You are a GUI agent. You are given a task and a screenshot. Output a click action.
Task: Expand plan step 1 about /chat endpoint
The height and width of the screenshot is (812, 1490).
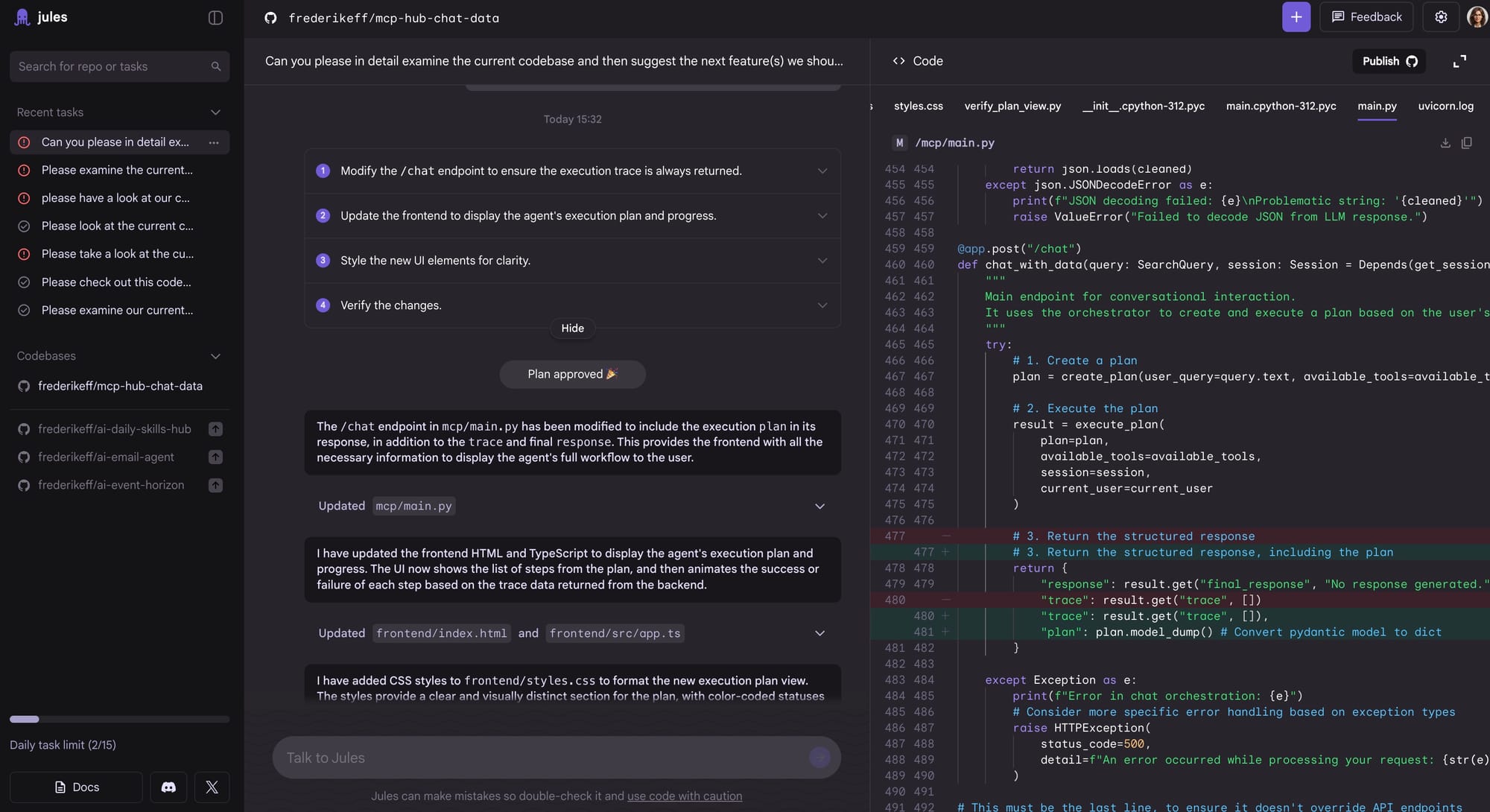(x=822, y=171)
